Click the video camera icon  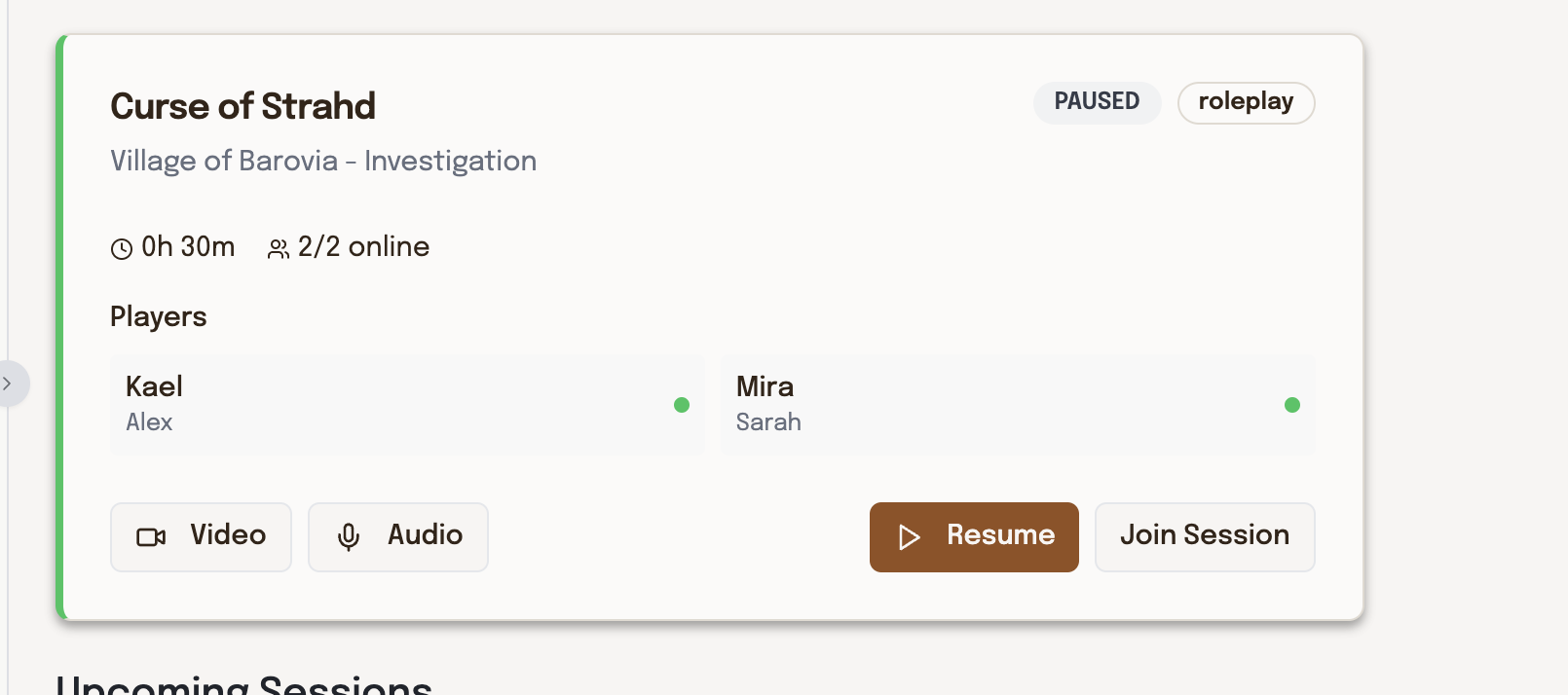tap(151, 537)
